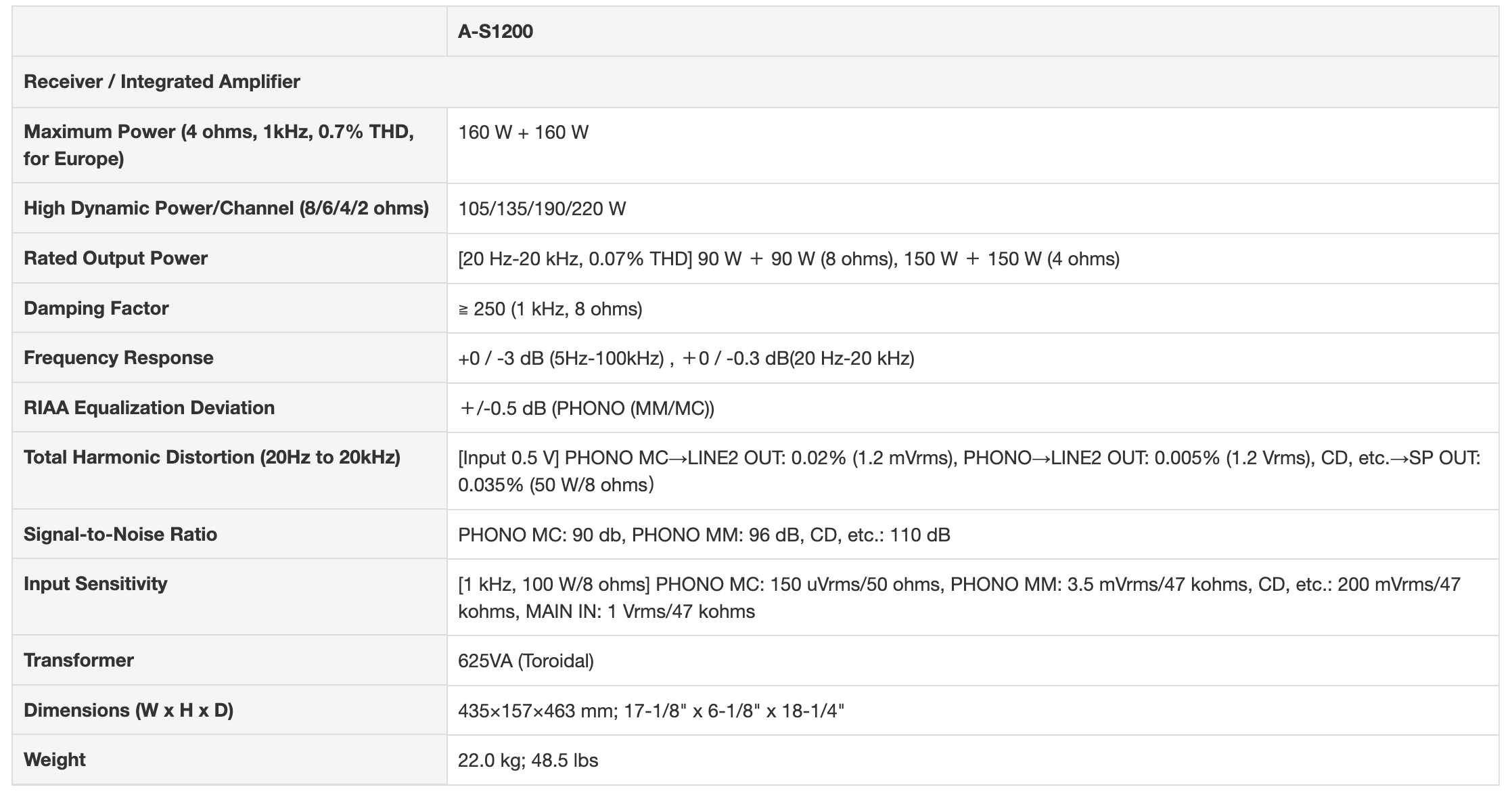The height and width of the screenshot is (804, 1512).
Task: Click the 625VA (Toroidal) value
Action: 526,661
